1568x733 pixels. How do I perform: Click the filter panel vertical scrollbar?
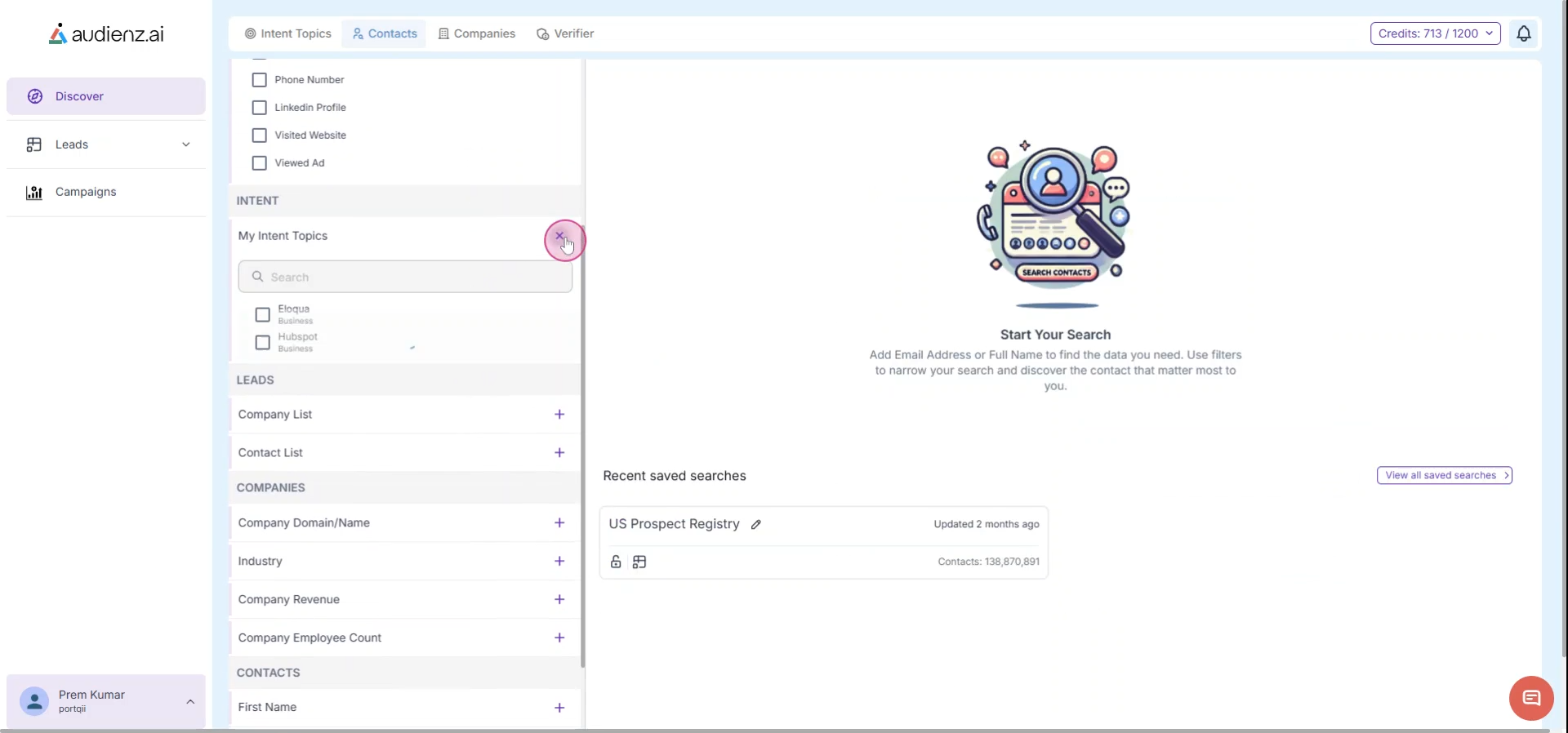click(582, 449)
